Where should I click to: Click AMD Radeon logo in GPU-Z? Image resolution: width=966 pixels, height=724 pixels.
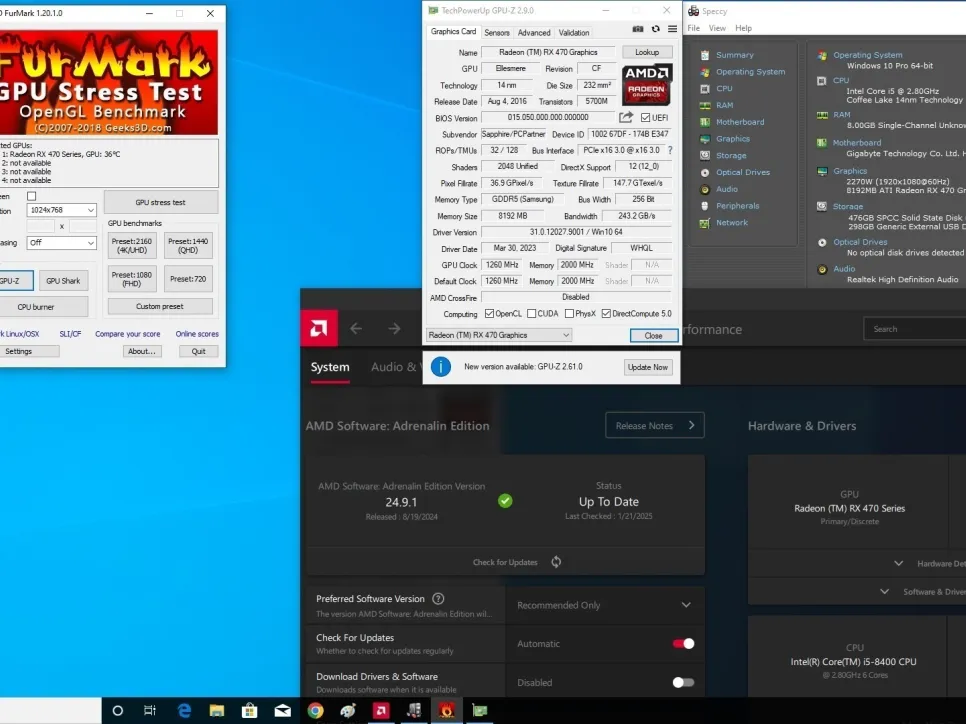click(646, 84)
